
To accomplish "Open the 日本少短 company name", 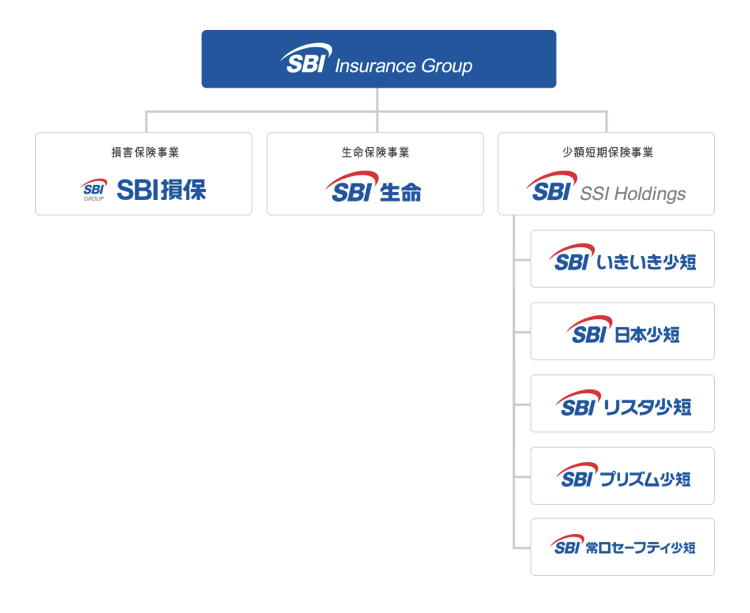I will pyautogui.click(x=647, y=335).
